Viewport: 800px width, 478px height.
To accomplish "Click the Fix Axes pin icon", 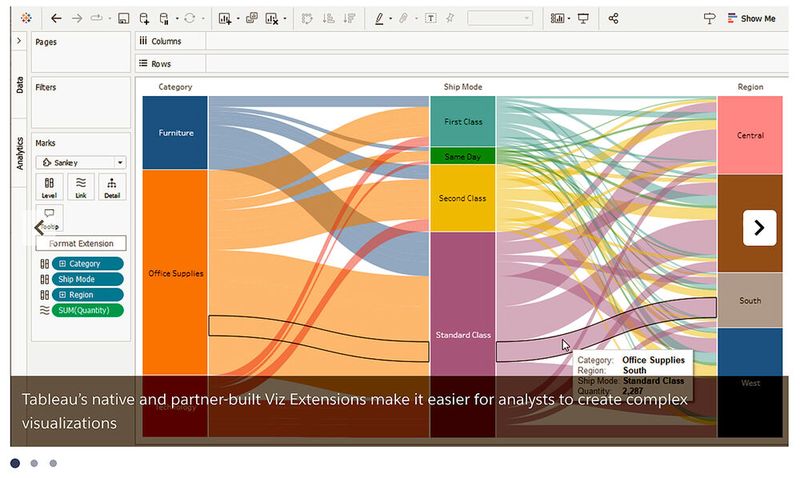I will click(x=450, y=18).
